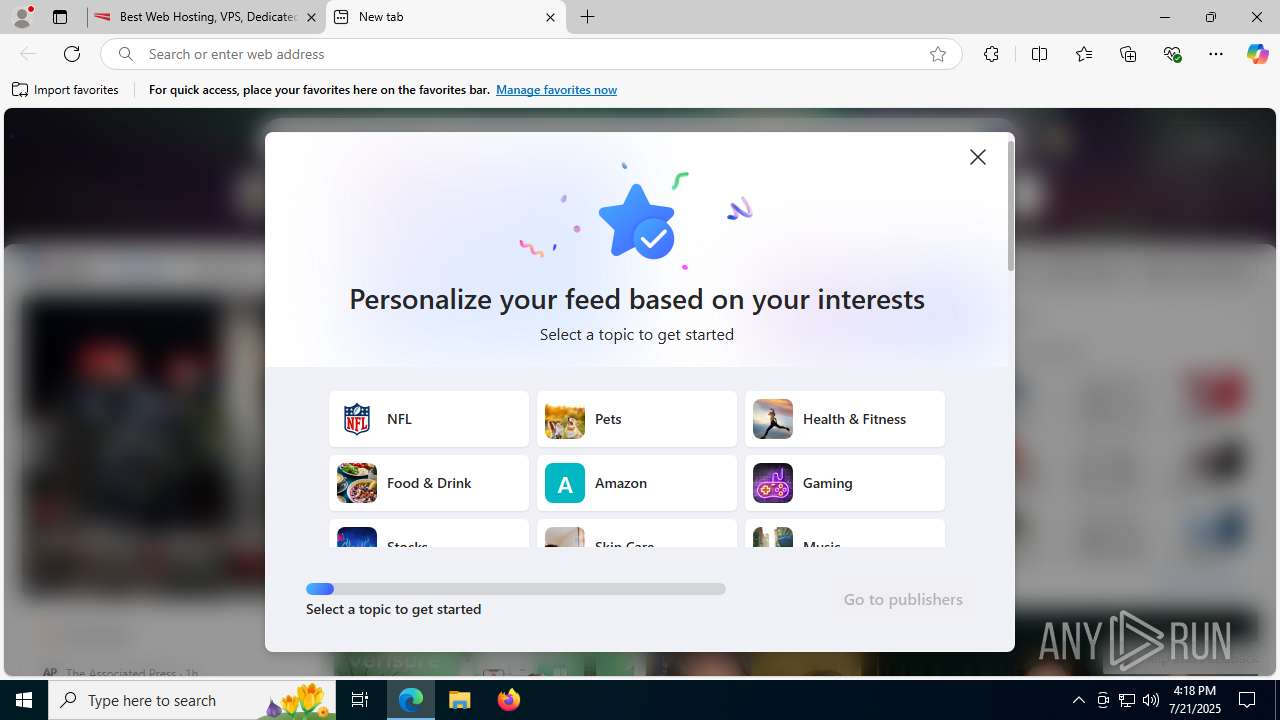Select the NFL topic
Image resolution: width=1280 pixels, height=720 pixels.
click(429, 419)
